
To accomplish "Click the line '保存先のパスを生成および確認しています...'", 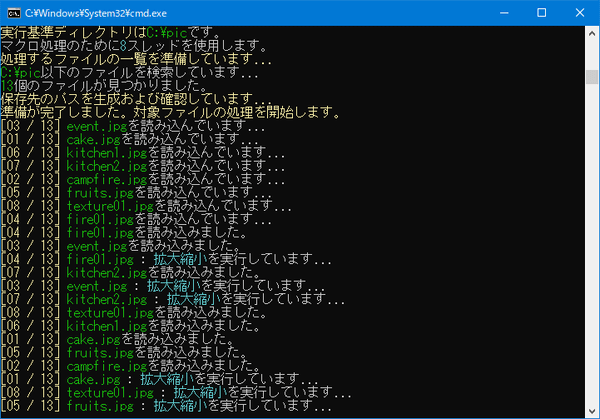I will pos(136,99).
